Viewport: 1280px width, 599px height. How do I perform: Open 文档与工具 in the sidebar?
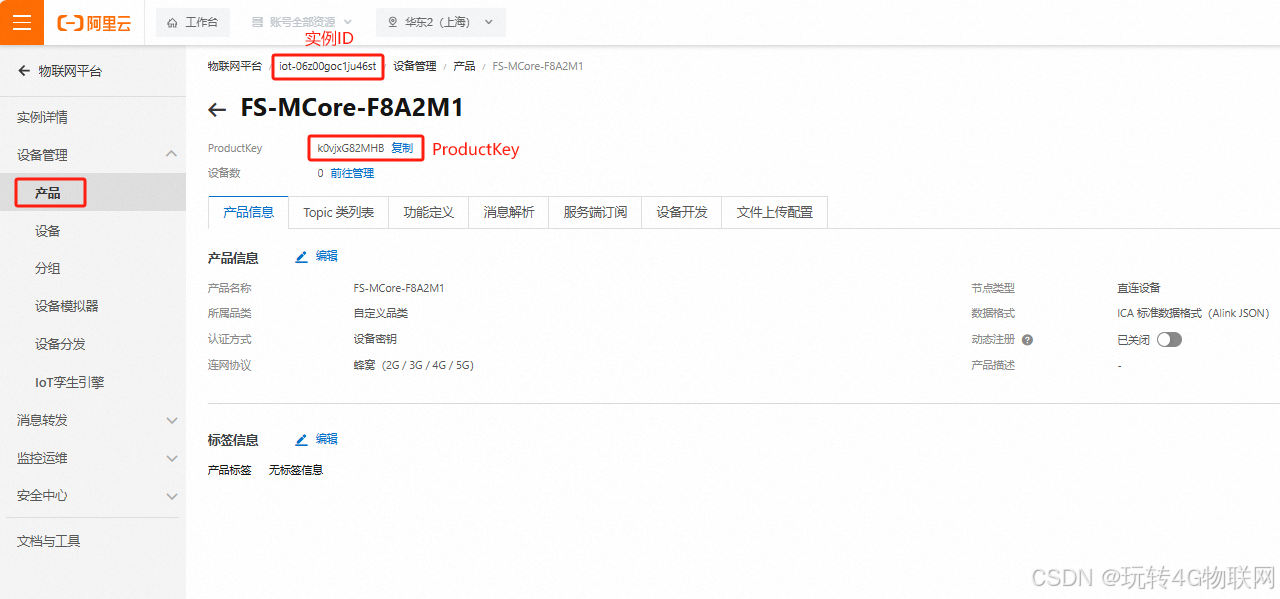[x=49, y=541]
